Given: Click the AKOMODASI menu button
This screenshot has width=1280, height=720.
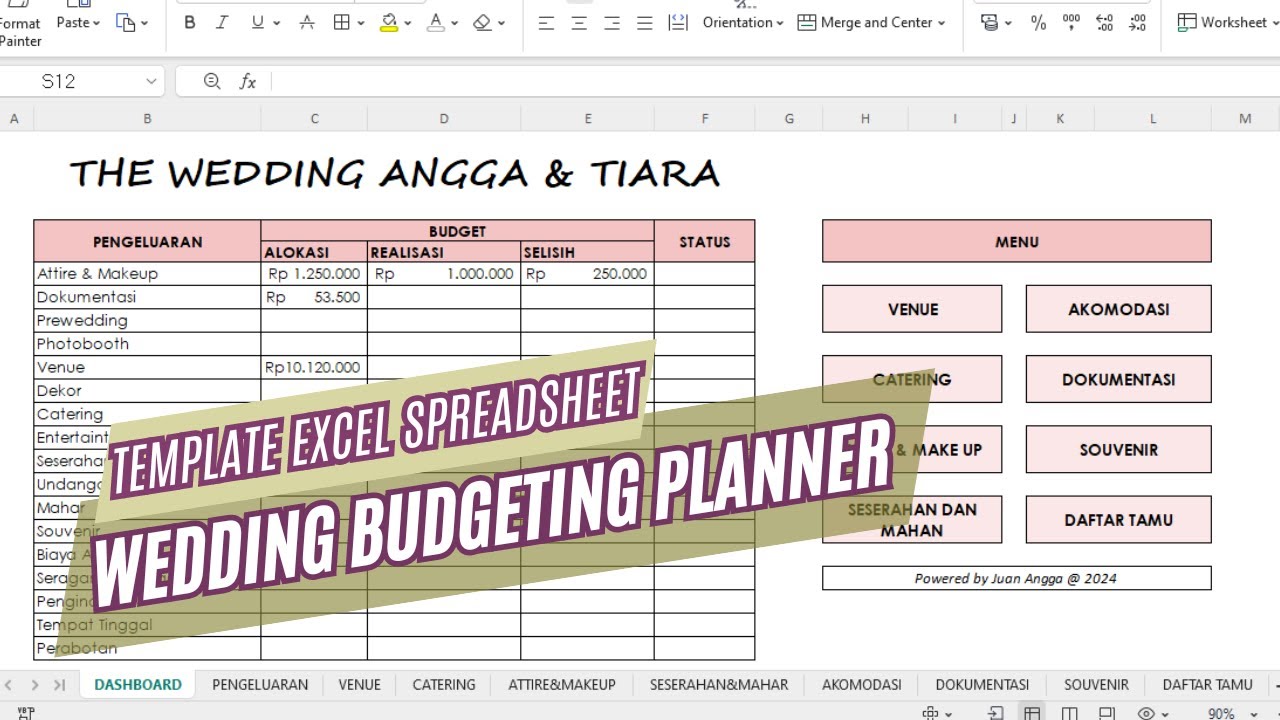Looking at the screenshot, I should [x=1118, y=309].
